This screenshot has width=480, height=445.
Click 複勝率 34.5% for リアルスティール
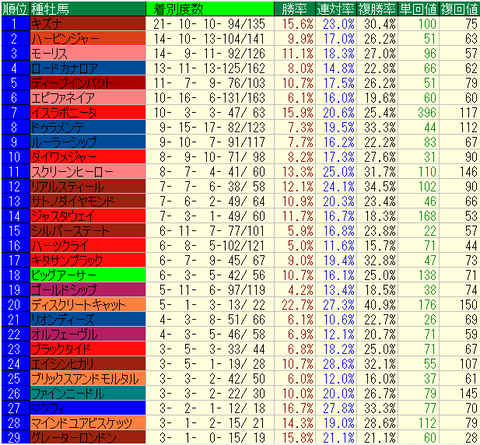(x=380, y=187)
